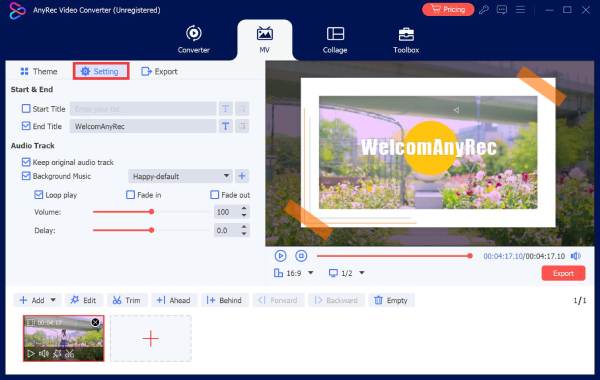The image size is (600, 380).
Task: Uncheck the End Title checkbox
Action: (26, 126)
